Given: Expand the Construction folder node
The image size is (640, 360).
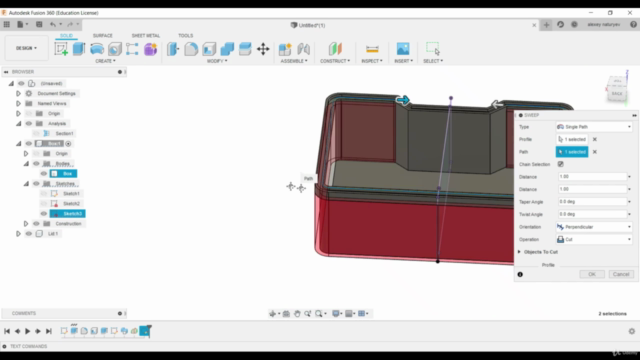Looking at the screenshot, I should coord(26,224).
